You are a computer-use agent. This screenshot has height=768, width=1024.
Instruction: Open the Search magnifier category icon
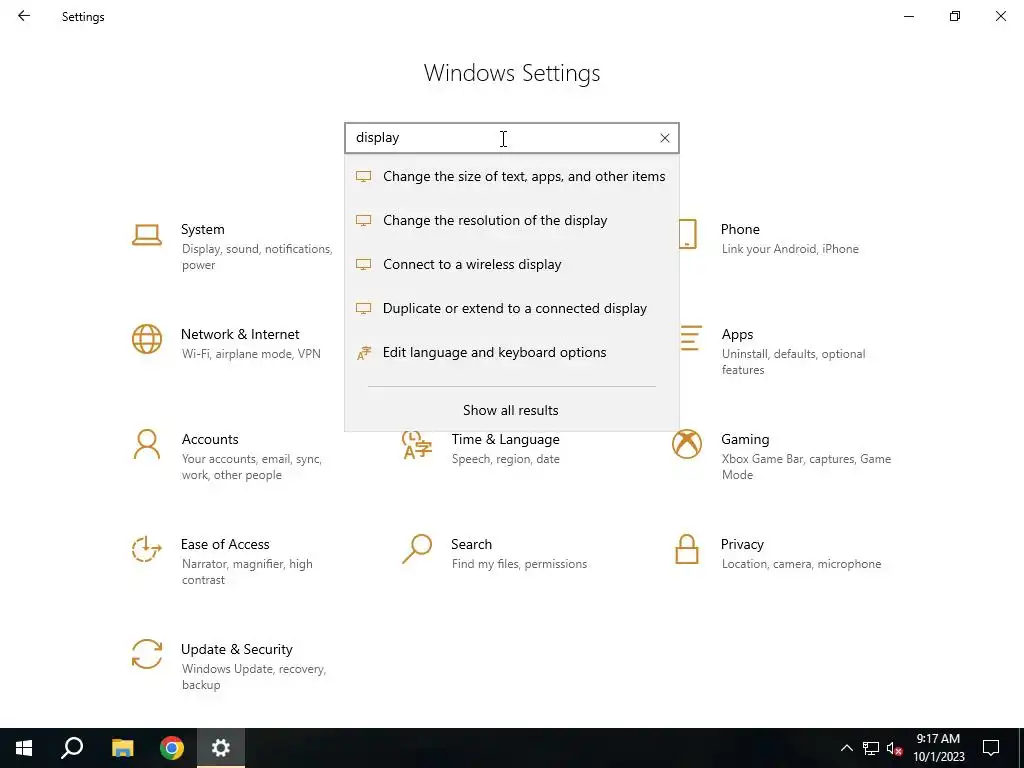tap(417, 549)
